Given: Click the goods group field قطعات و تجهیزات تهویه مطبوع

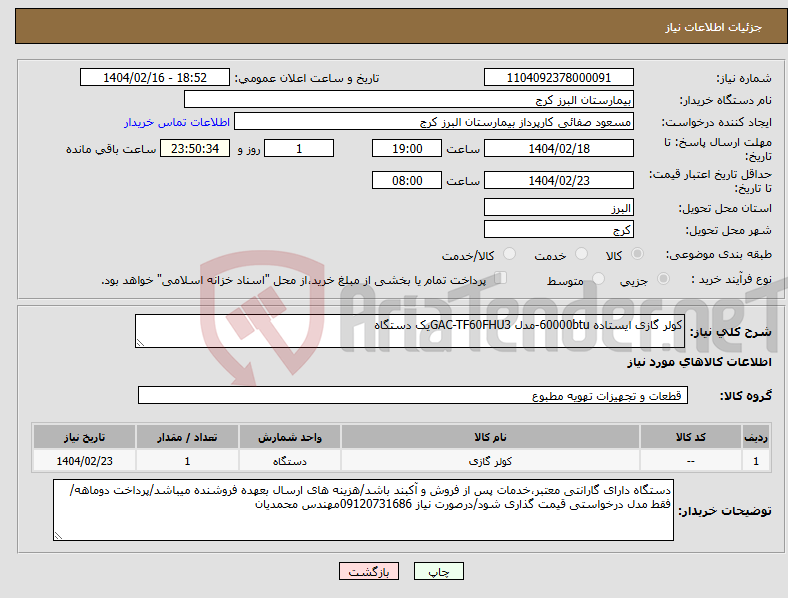Looking at the screenshot, I should [x=413, y=395].
